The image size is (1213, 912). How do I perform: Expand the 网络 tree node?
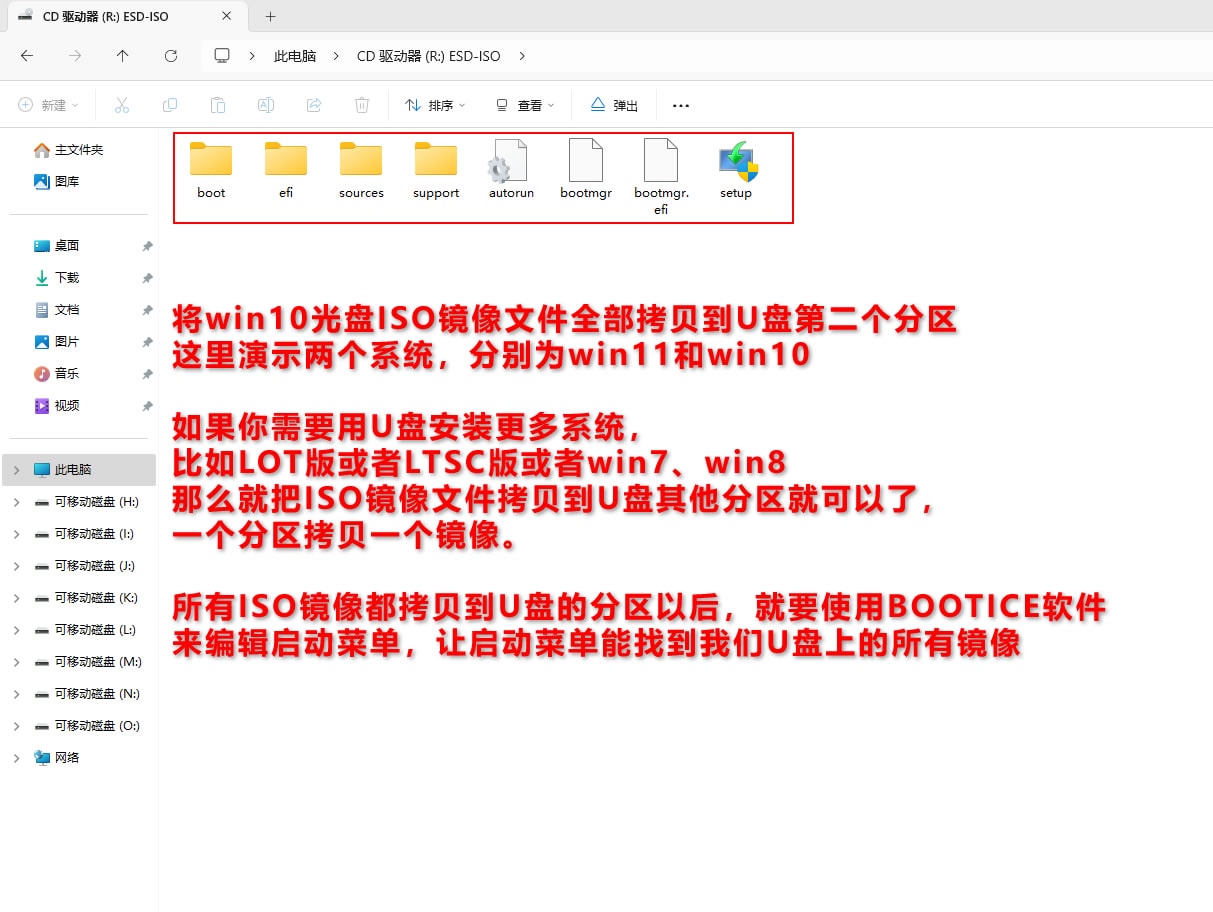pos(16,758)
